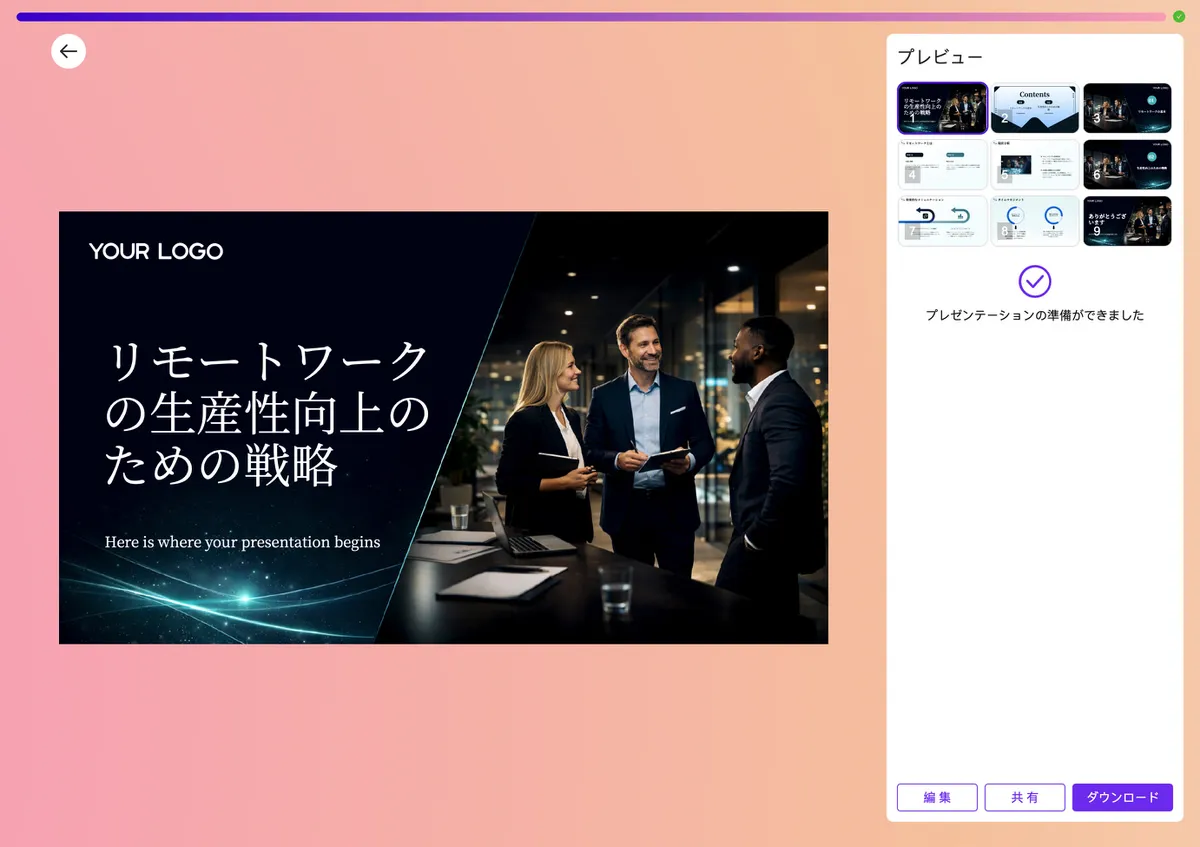
Task: Click the プレビュー panel heading
Action: pyautogui.click(x=939, y=57)
